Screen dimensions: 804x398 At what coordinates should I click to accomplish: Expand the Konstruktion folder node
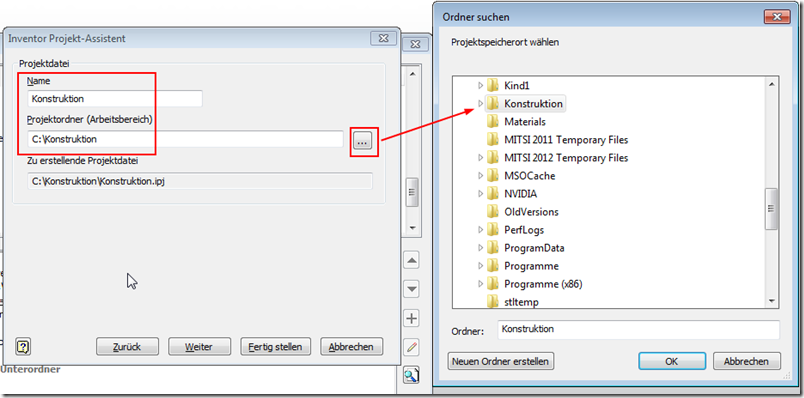pyautogui.click(x=480, y=104)
